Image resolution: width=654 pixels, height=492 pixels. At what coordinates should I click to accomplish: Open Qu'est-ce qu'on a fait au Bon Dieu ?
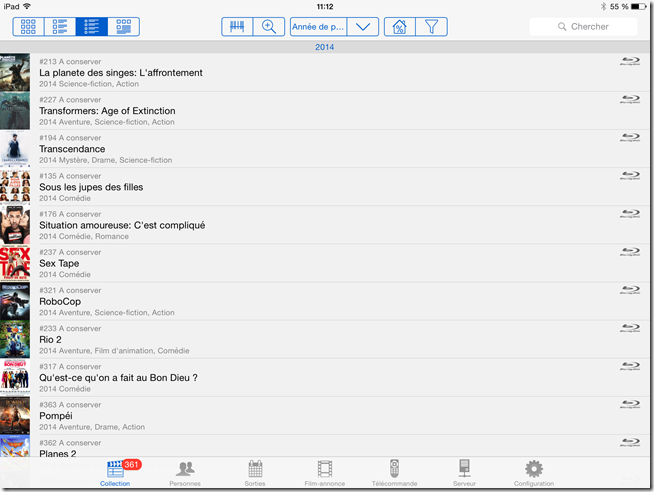[x=325, y=377]
